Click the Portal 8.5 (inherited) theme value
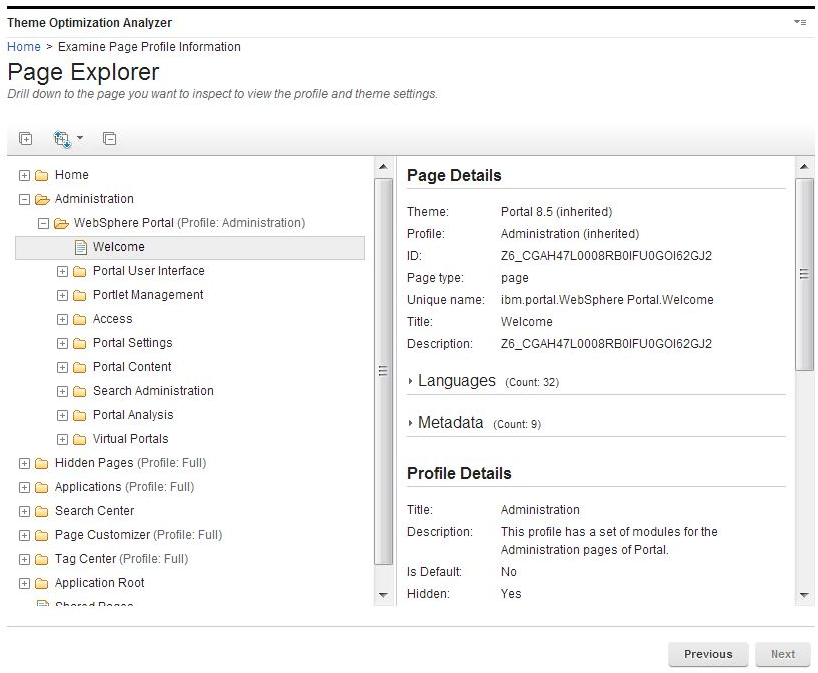This screenshot has height=673, width=818. pos(557,212)
